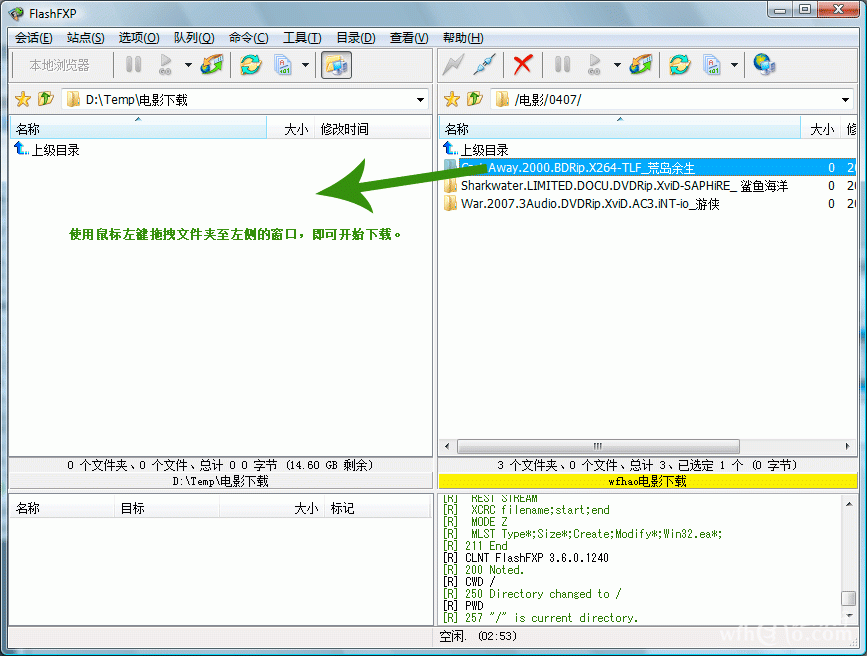The image size is (867, 656).
Task: Open remote bookmarks star icon
Action: pyautogui.click(x=452, y=100)
